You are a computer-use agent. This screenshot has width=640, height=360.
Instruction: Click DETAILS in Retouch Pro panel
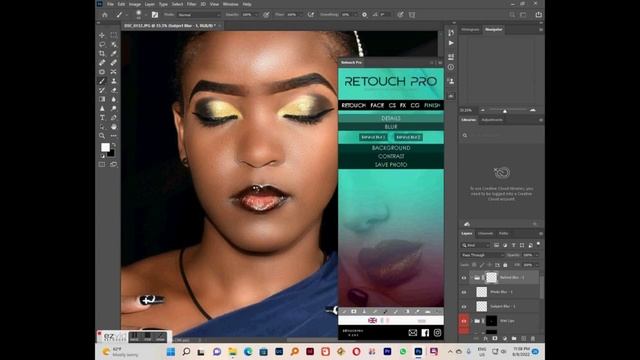(391, 118)
